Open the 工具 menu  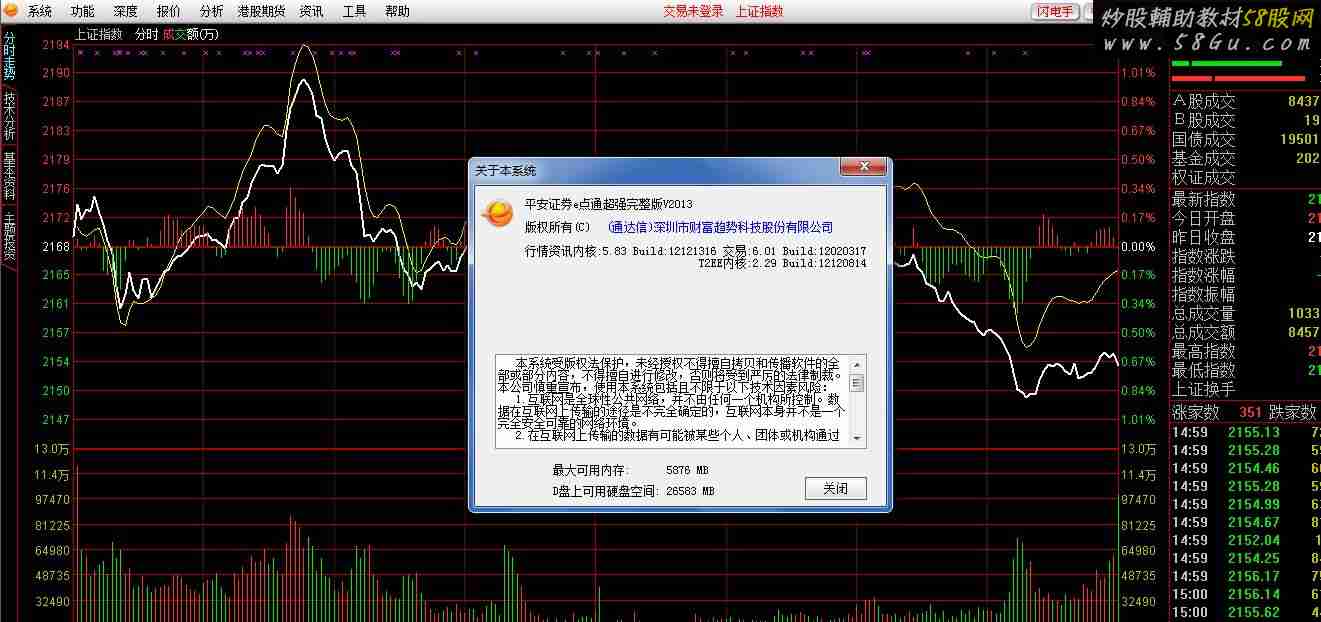354,12
